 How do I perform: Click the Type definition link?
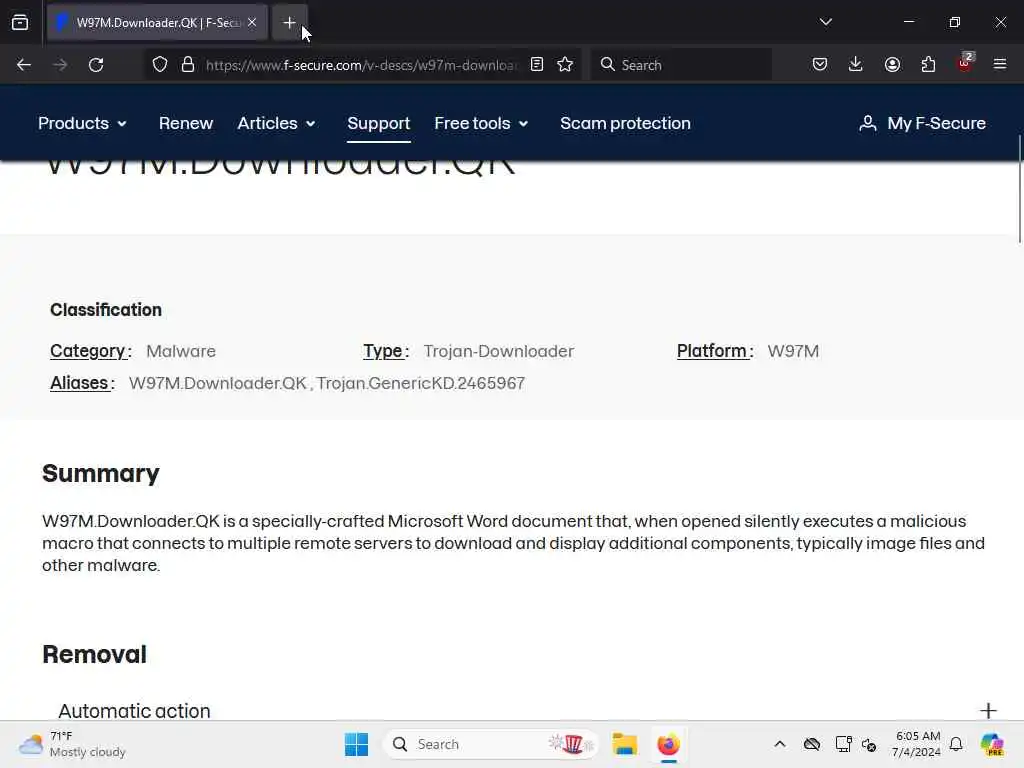[x=383, y=351]
